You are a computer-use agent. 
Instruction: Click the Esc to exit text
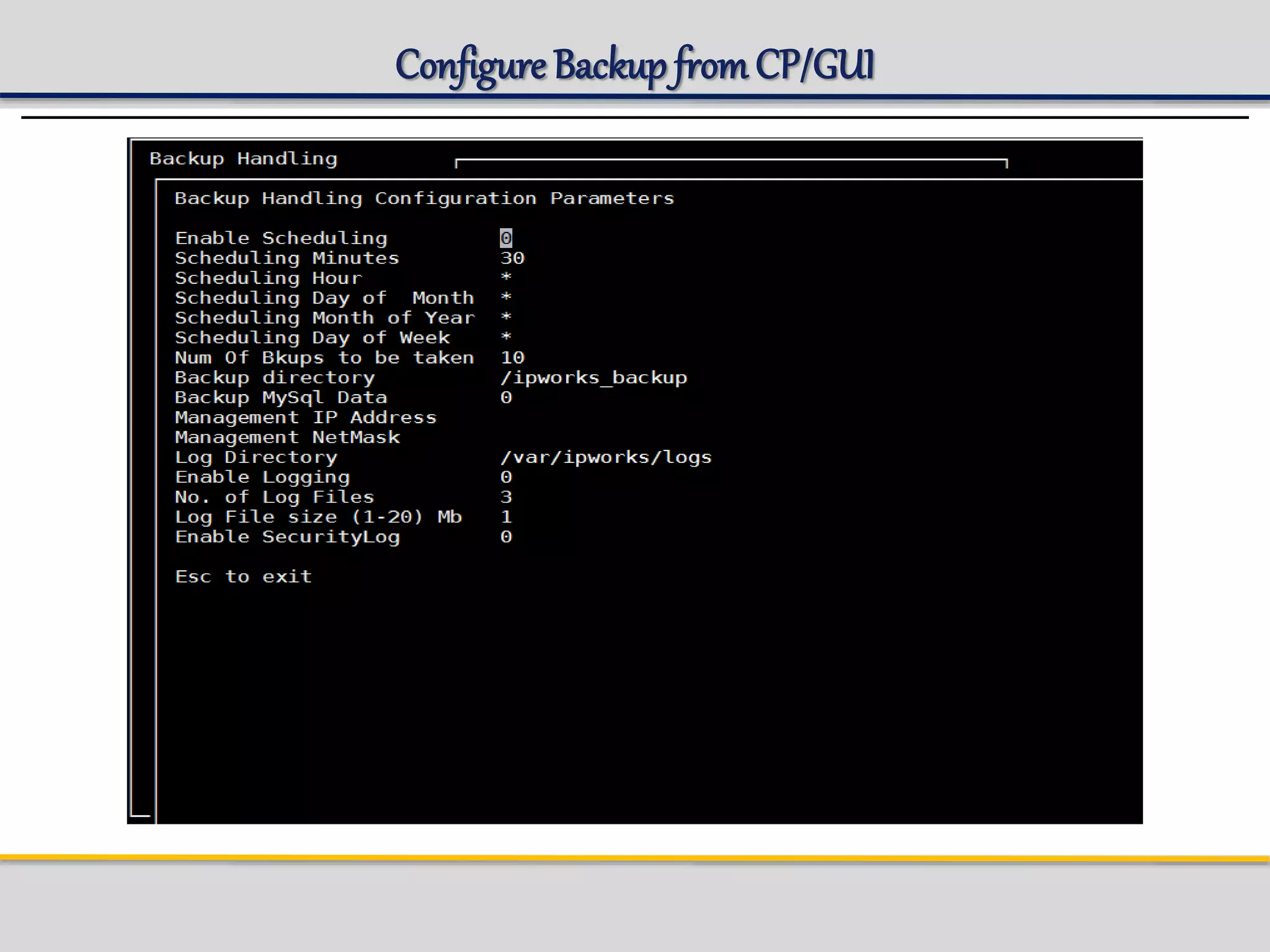coord(243,576)
